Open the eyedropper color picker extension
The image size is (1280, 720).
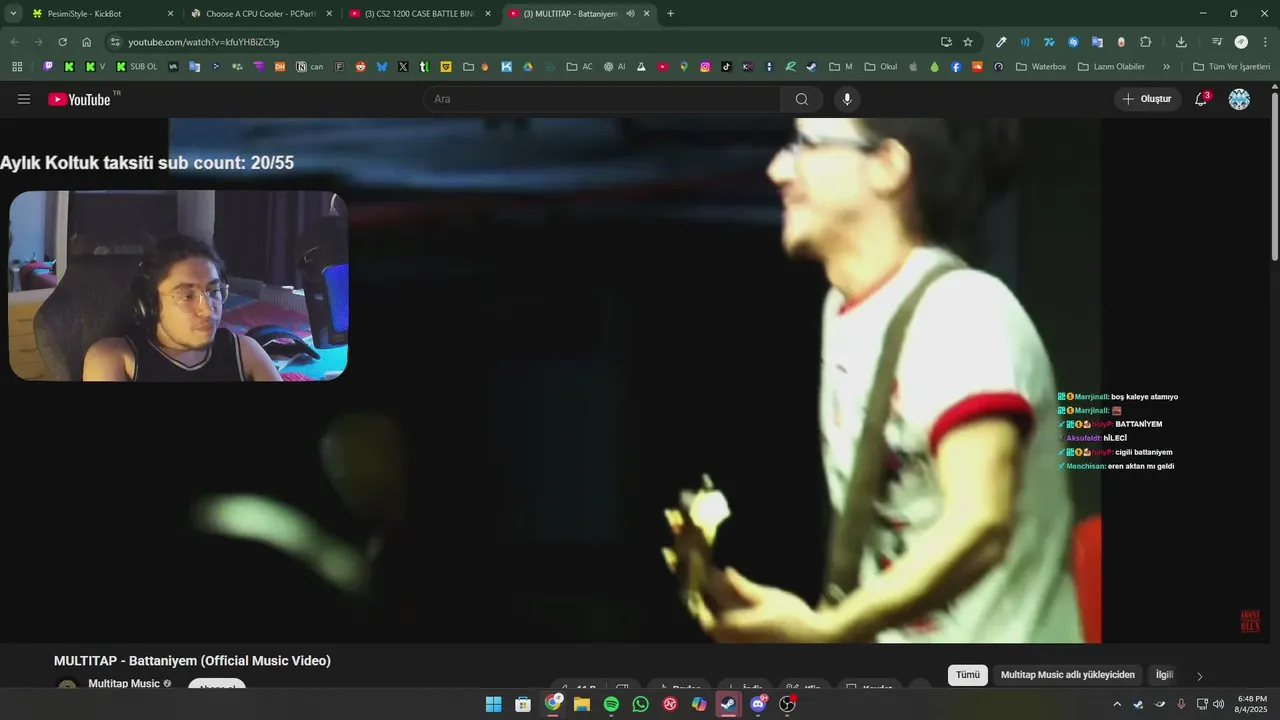1001,42
